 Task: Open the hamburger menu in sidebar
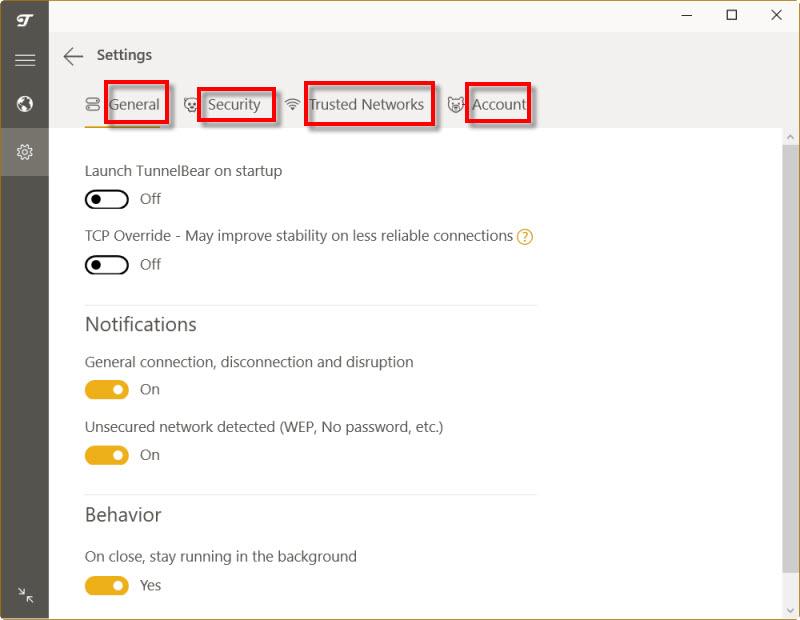click(25, 60)
